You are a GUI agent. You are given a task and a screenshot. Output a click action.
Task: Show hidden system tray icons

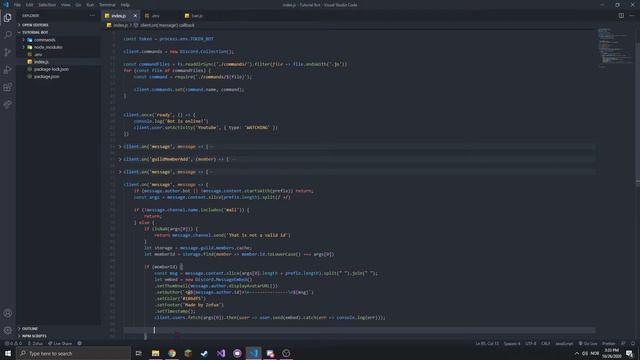pos(577,353)
